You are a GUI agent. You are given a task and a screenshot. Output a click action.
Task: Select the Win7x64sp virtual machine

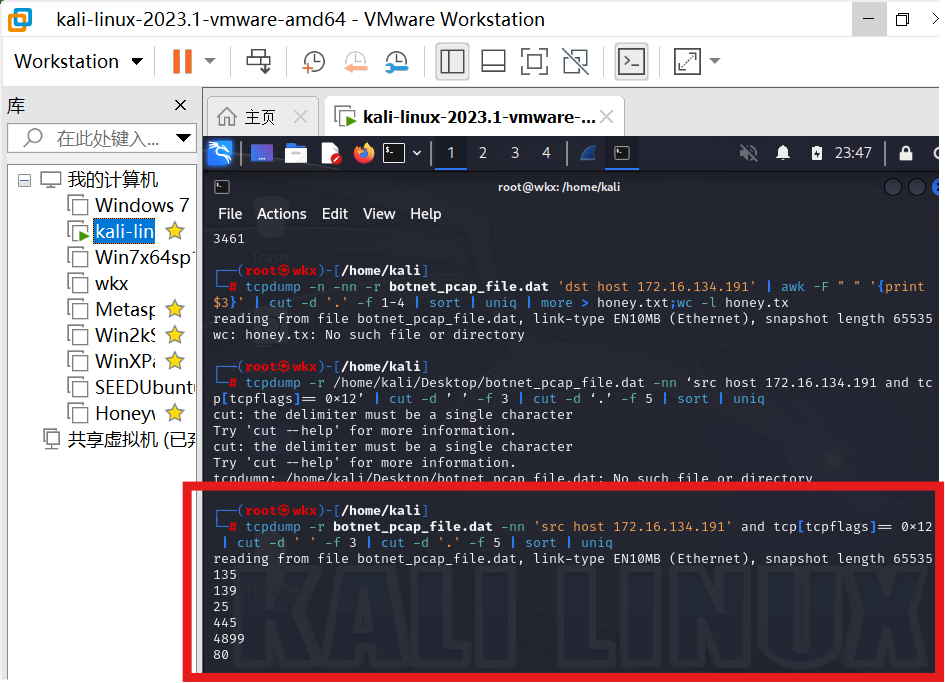(143, 258)
